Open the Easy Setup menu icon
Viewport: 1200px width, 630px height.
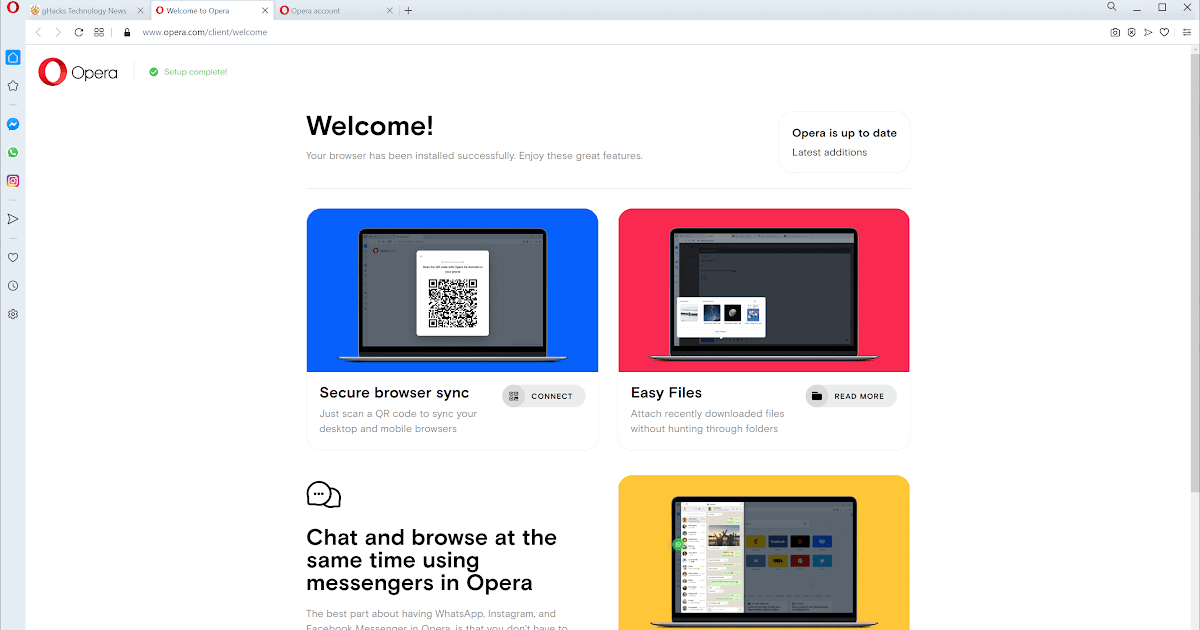pos(1187,32)
